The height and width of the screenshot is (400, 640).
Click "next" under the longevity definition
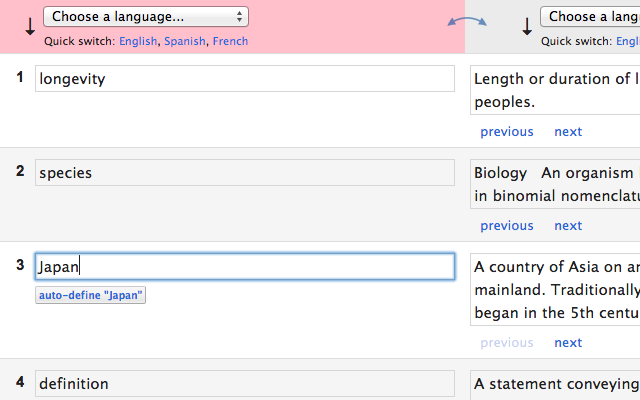[568, 132]
